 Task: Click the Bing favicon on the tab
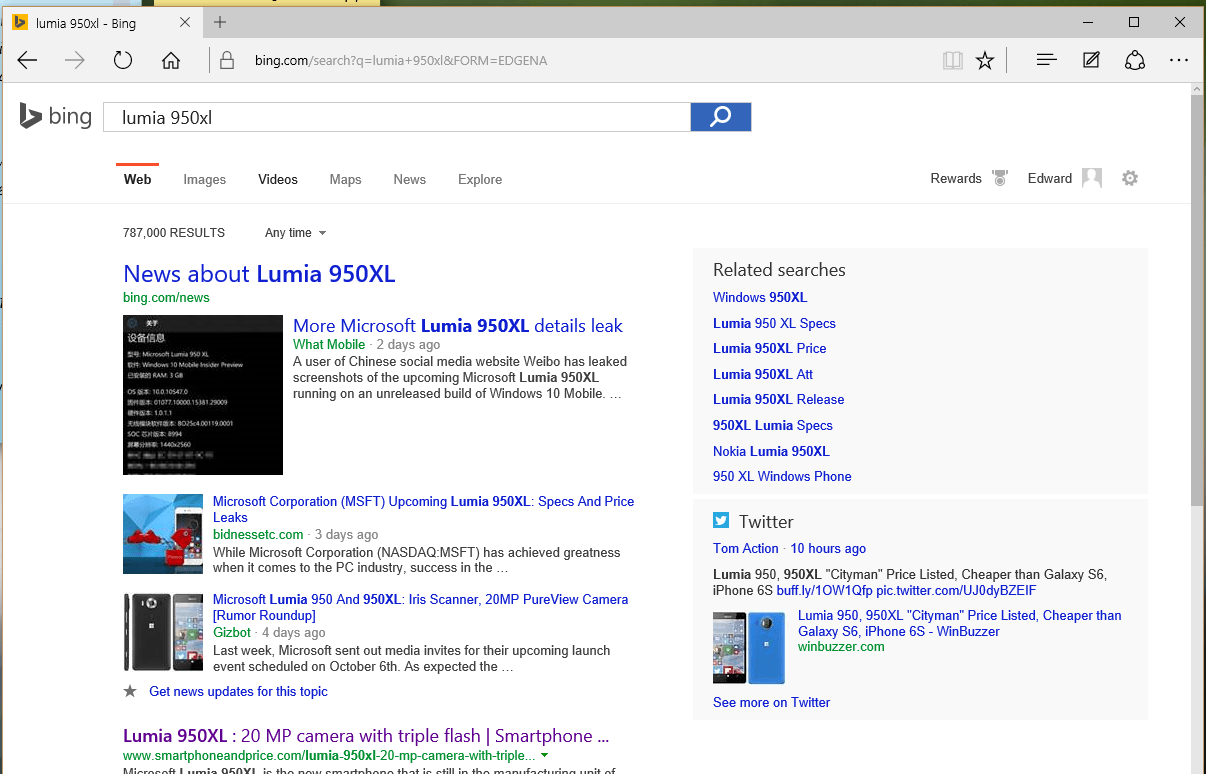coord(19,22)
